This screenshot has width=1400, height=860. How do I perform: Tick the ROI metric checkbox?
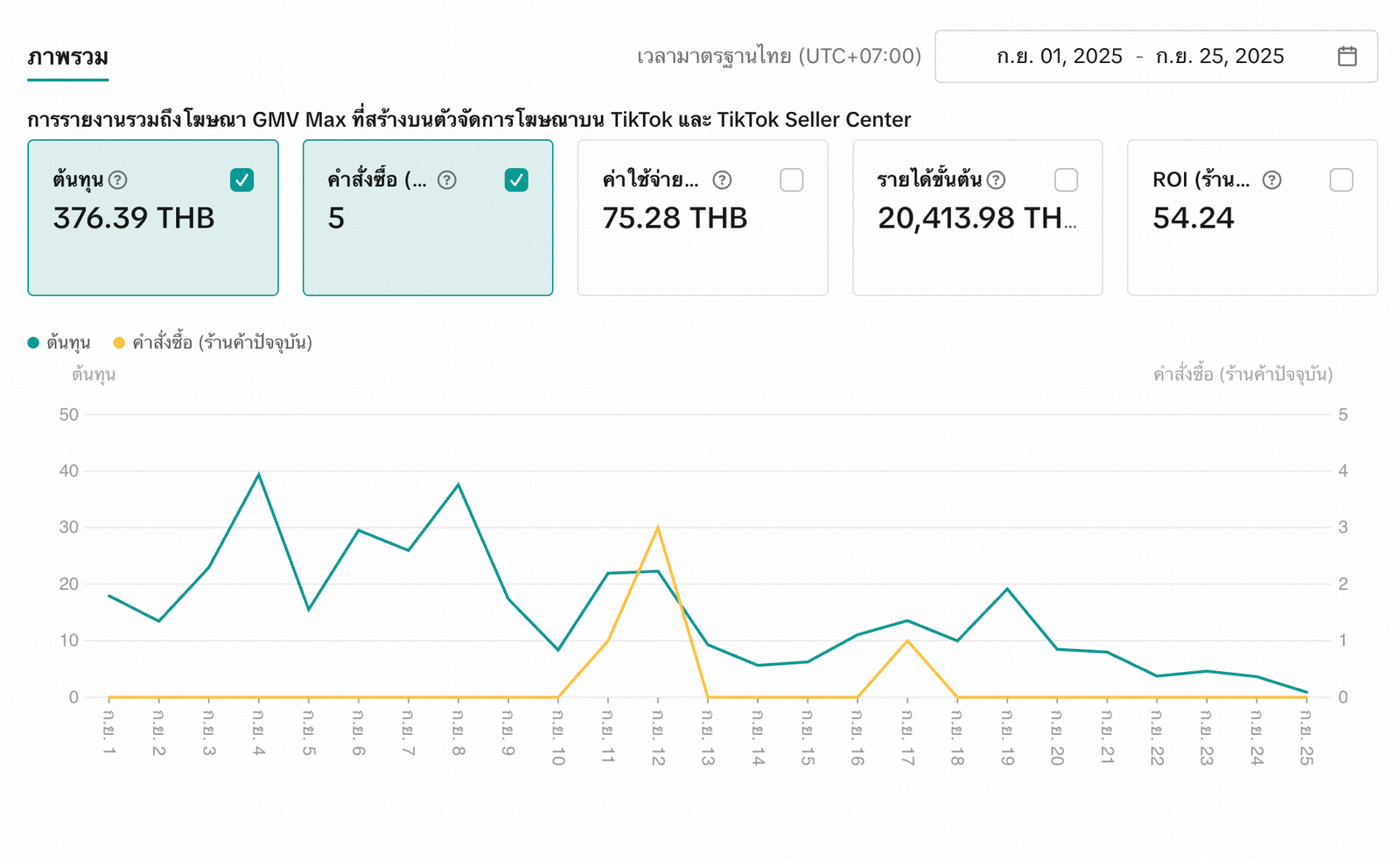1340,180
